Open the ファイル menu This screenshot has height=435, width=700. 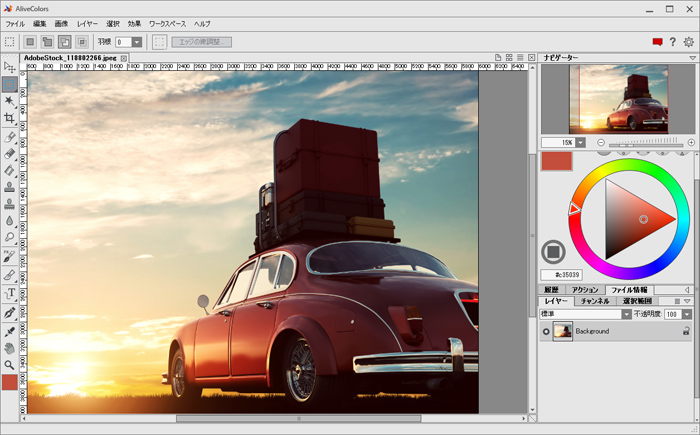tap(15, 24)
